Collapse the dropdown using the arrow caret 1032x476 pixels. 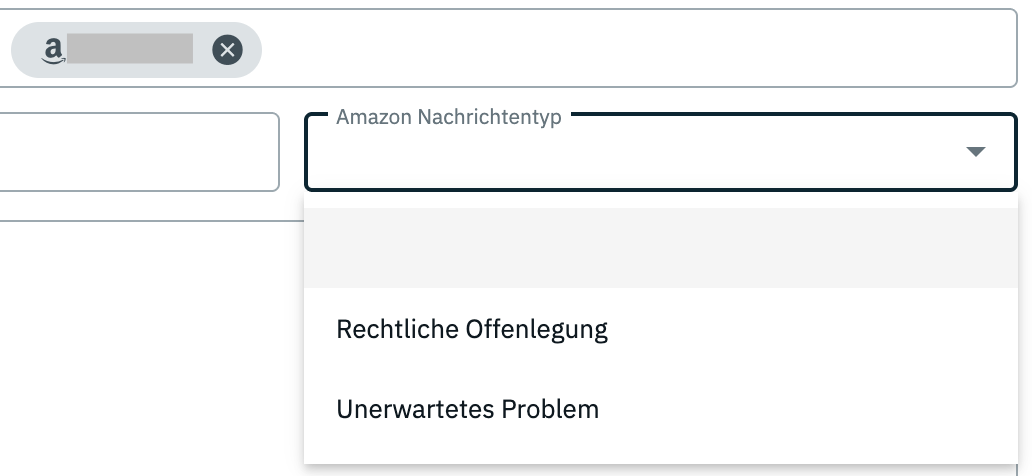[x=976, y=152]
